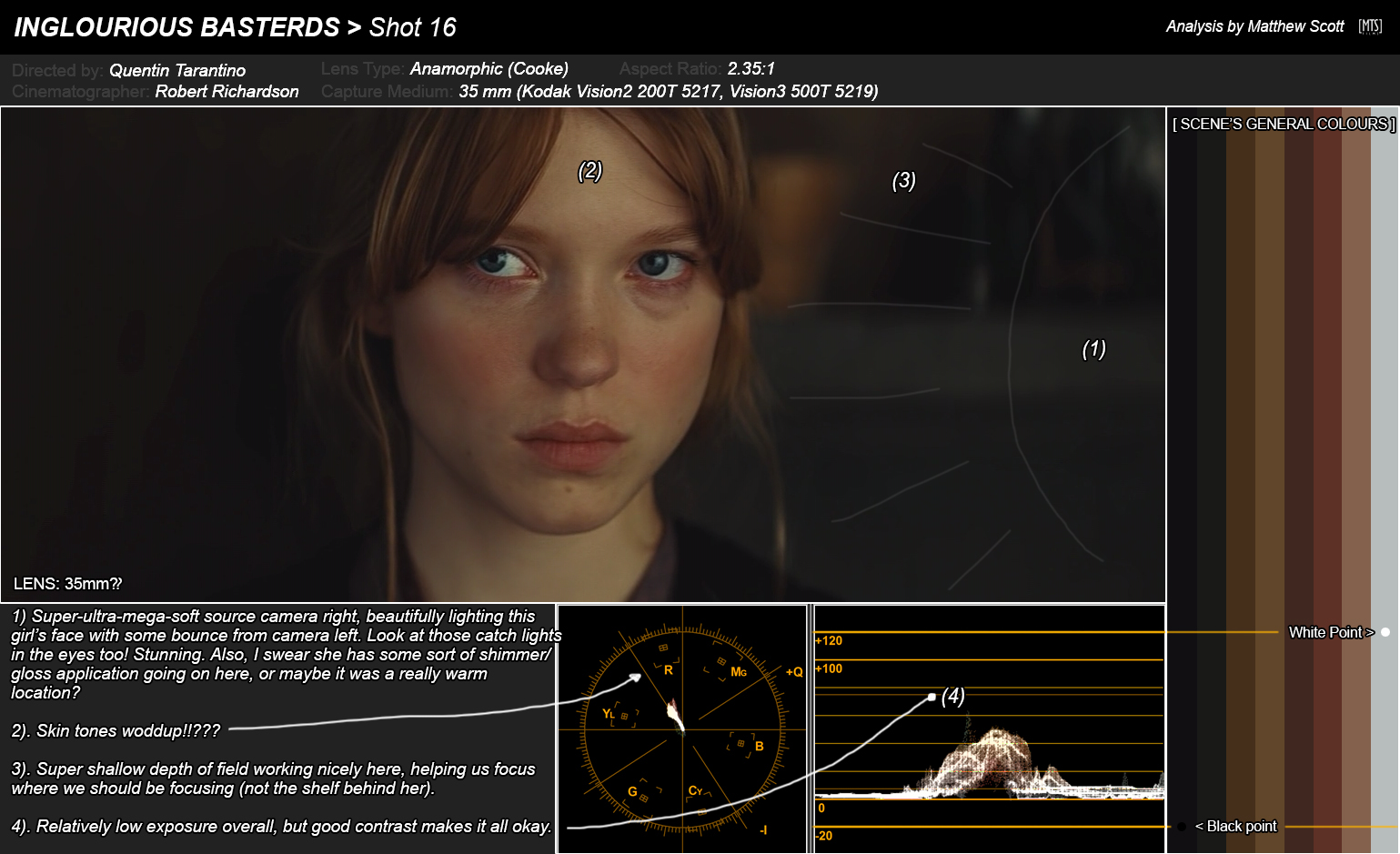Click the LENS: 35mm?? caption
This screenshot has width=1400, height=854.
click(67, 584)
